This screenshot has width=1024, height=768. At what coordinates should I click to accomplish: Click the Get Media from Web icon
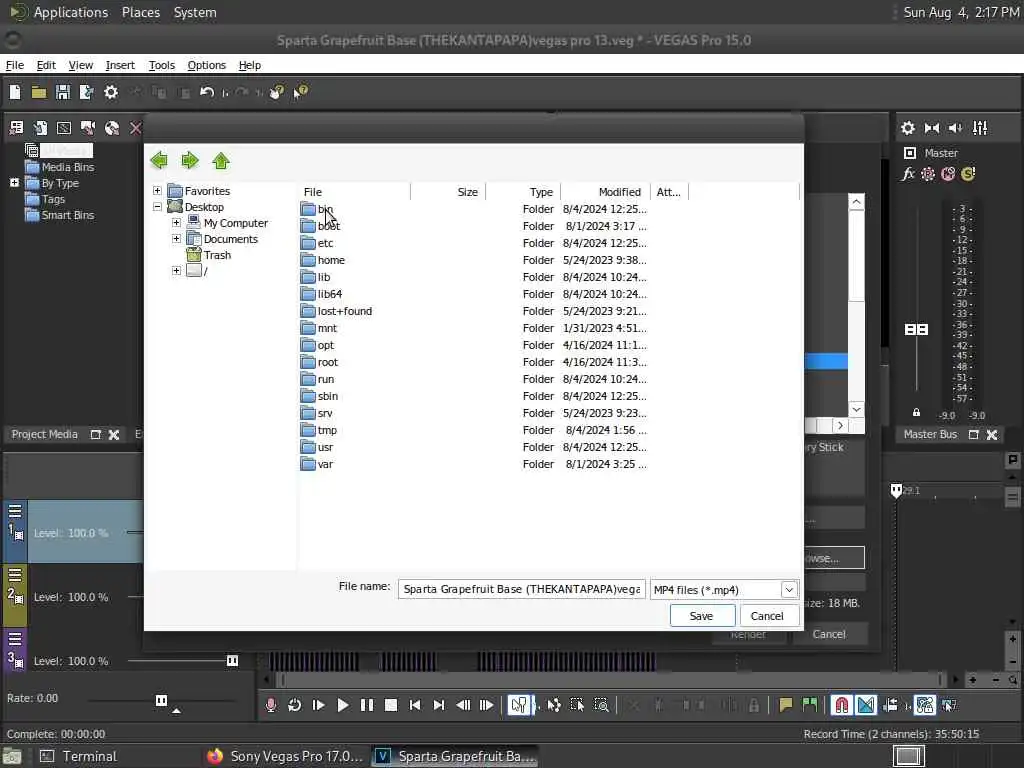tap(112, 128)
